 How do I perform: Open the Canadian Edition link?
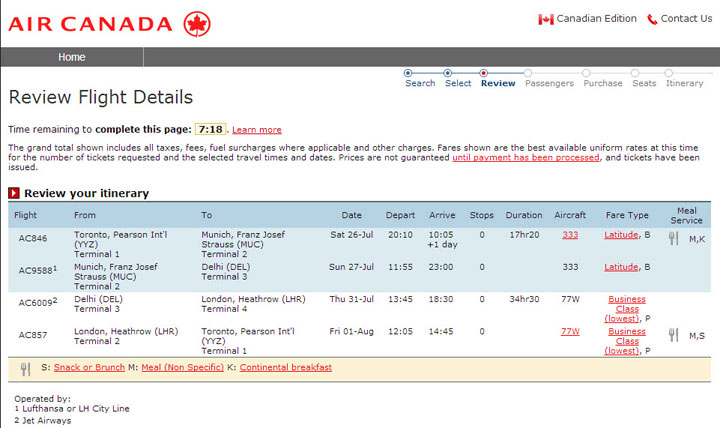(596, 19)
